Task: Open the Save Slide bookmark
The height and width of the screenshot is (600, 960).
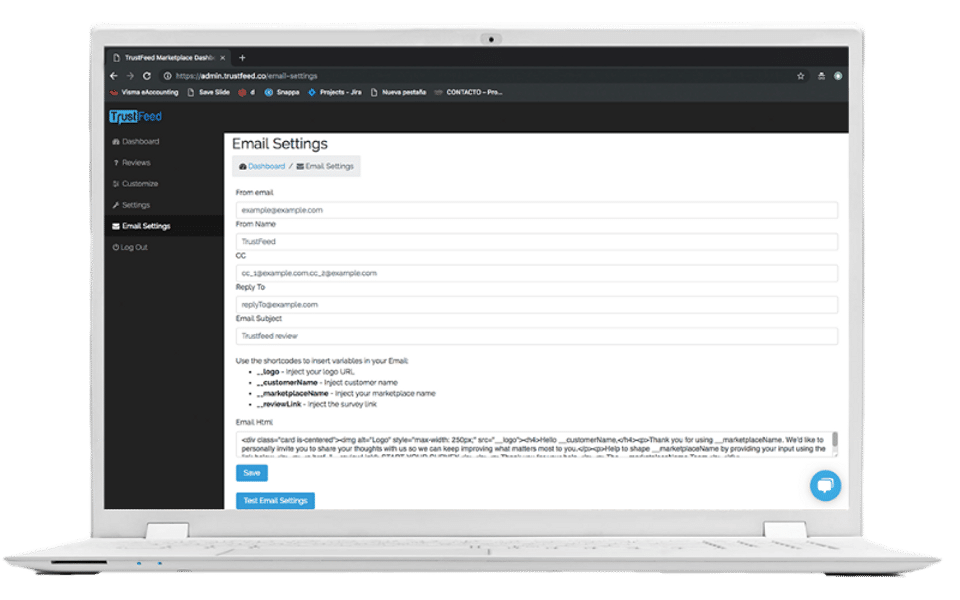Action: click(209, 92)
